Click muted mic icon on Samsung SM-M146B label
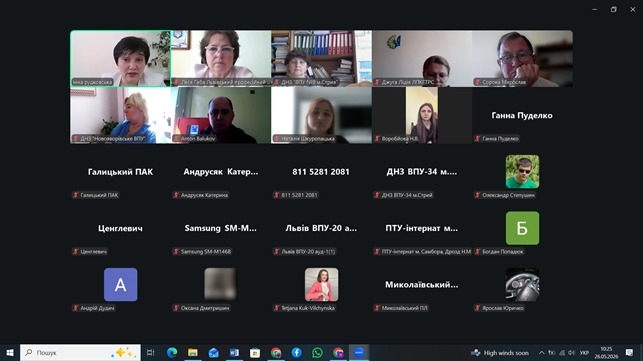This screenshot has height=361, width=643. [176, 251]
